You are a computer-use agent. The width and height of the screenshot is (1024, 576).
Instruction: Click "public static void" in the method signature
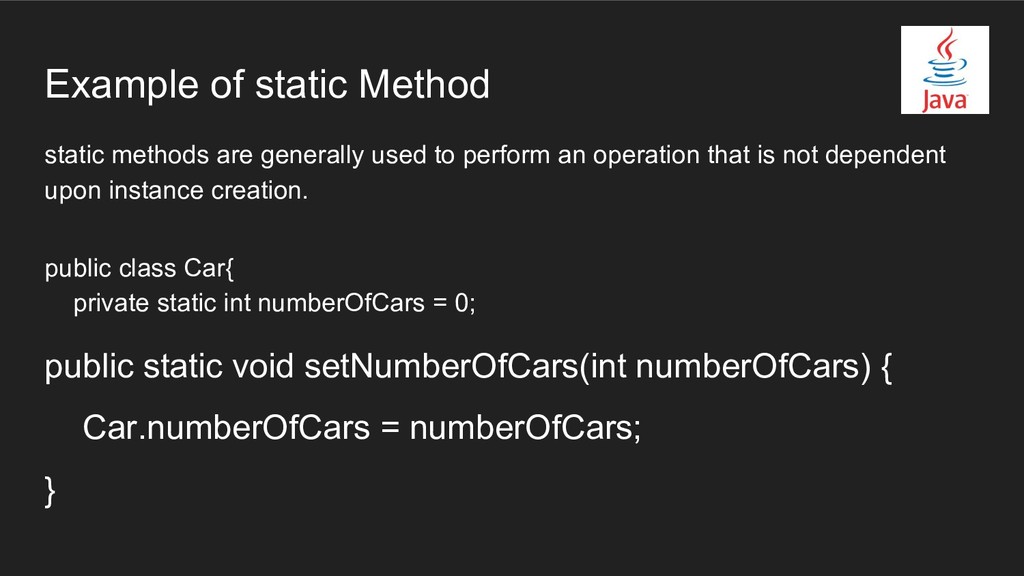point(169,368)
